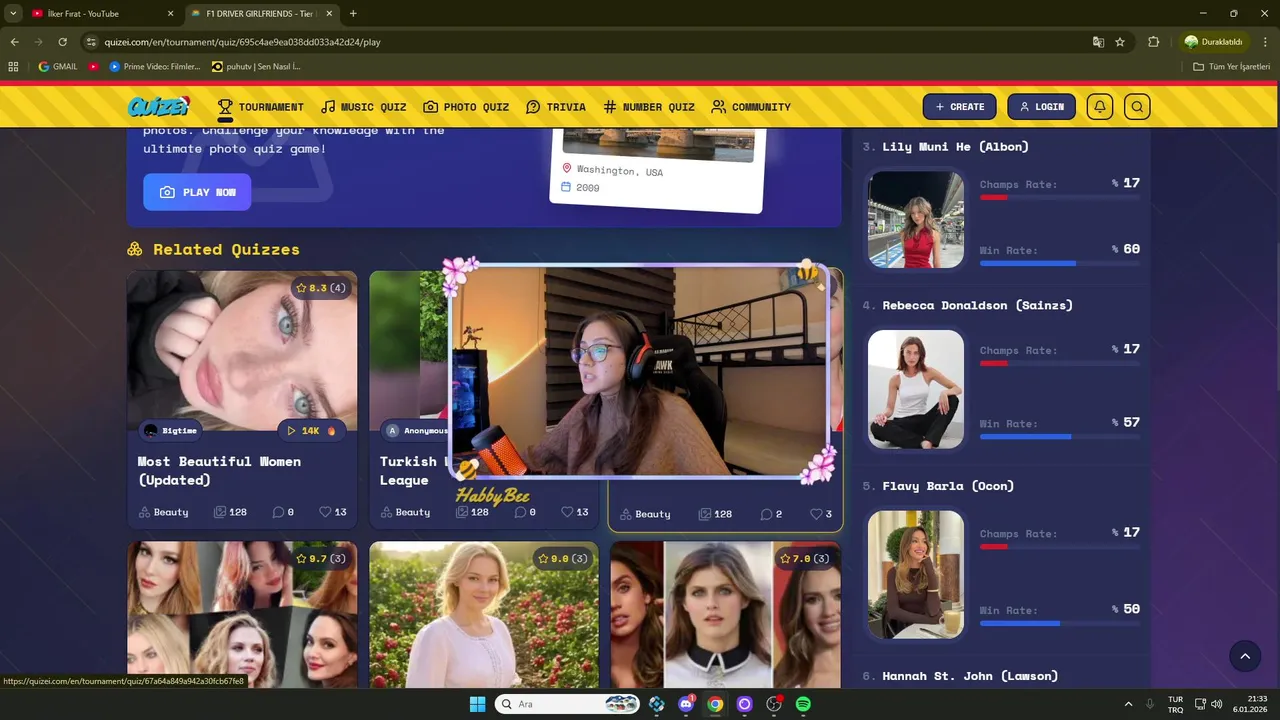
Task: Open the site search magnifier
Action: click(1137, 107)
